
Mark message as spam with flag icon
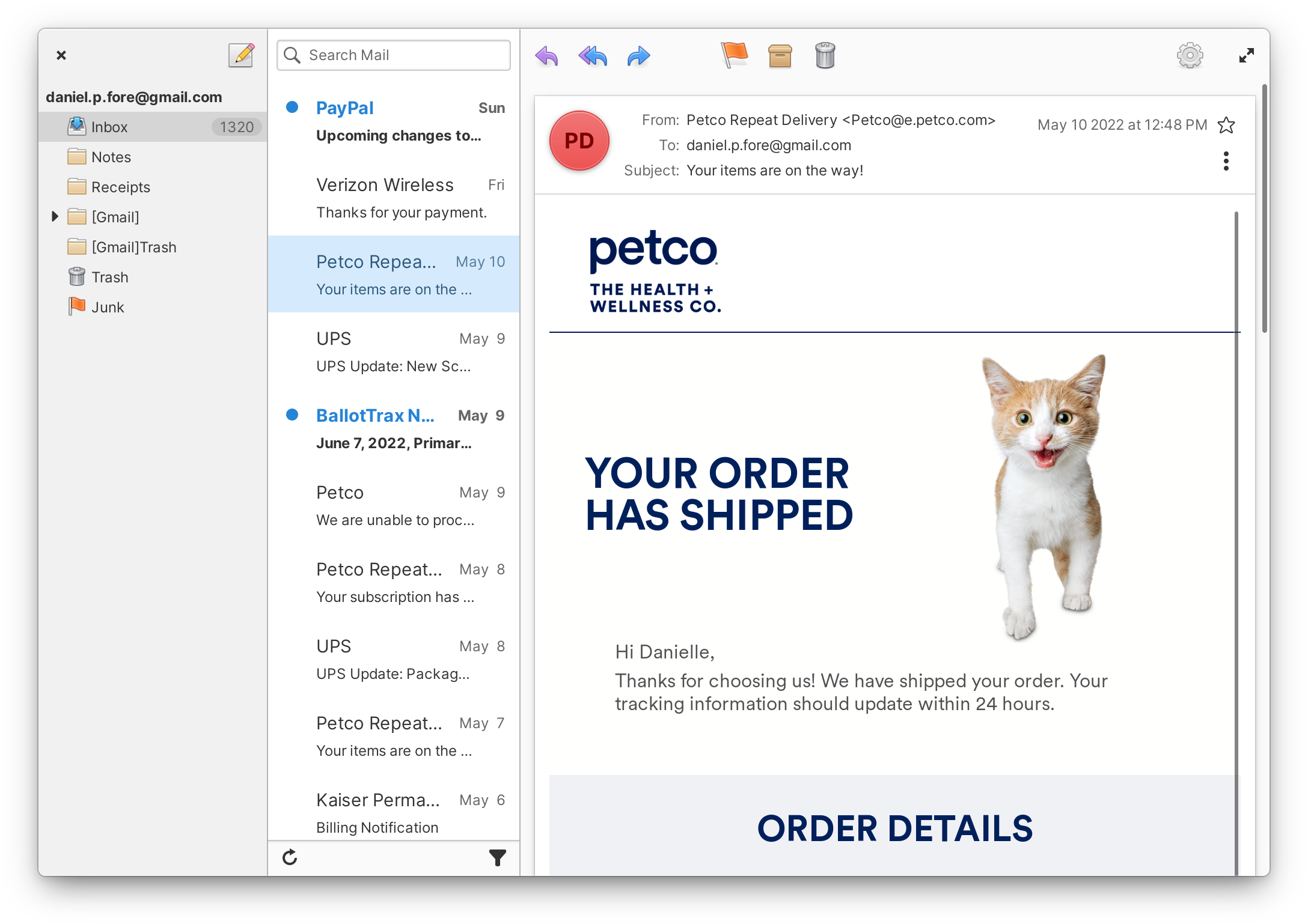click(734, 55)
